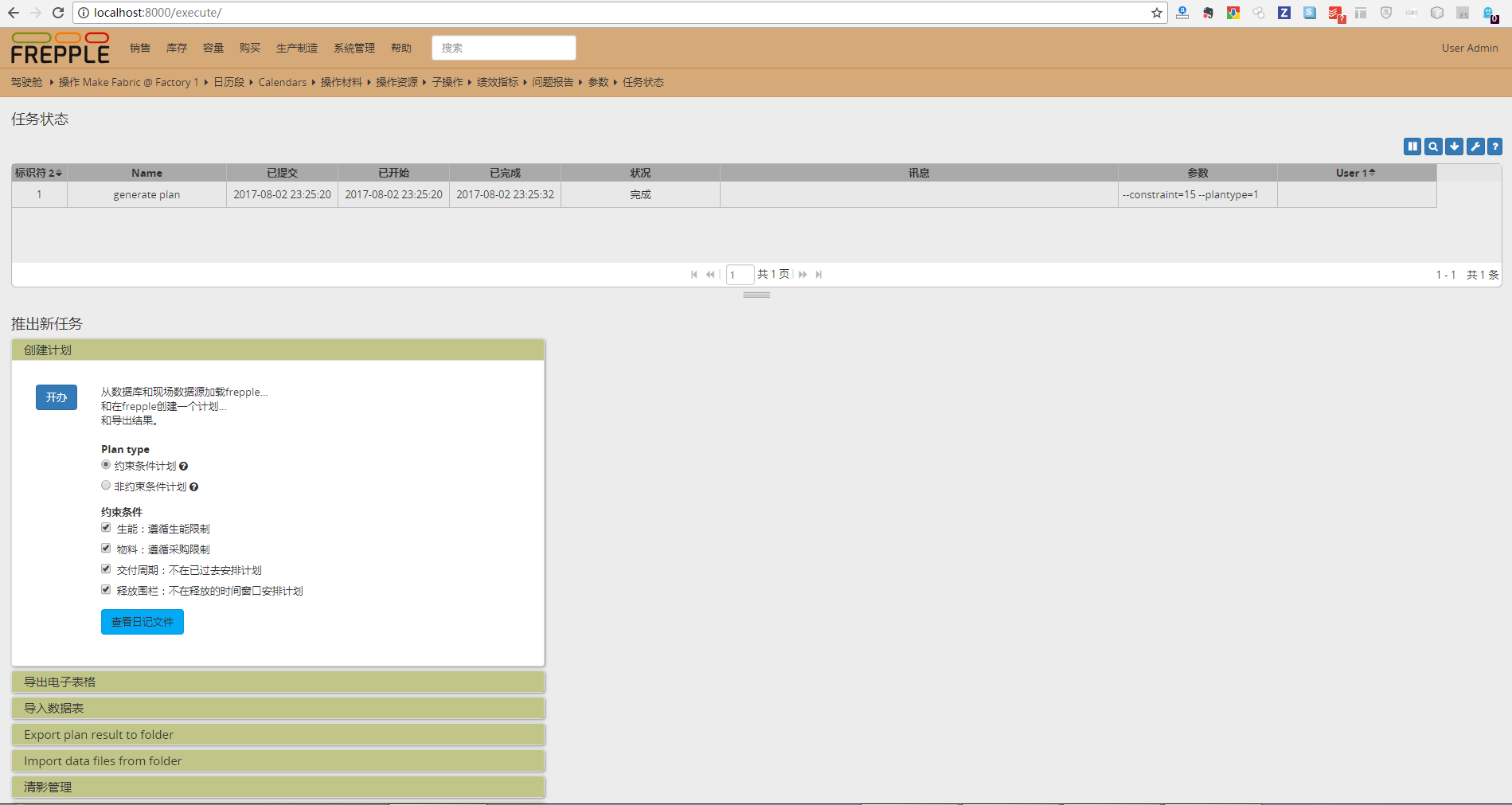Click help icon beside 非约束条件计划 option

[193, 487]
